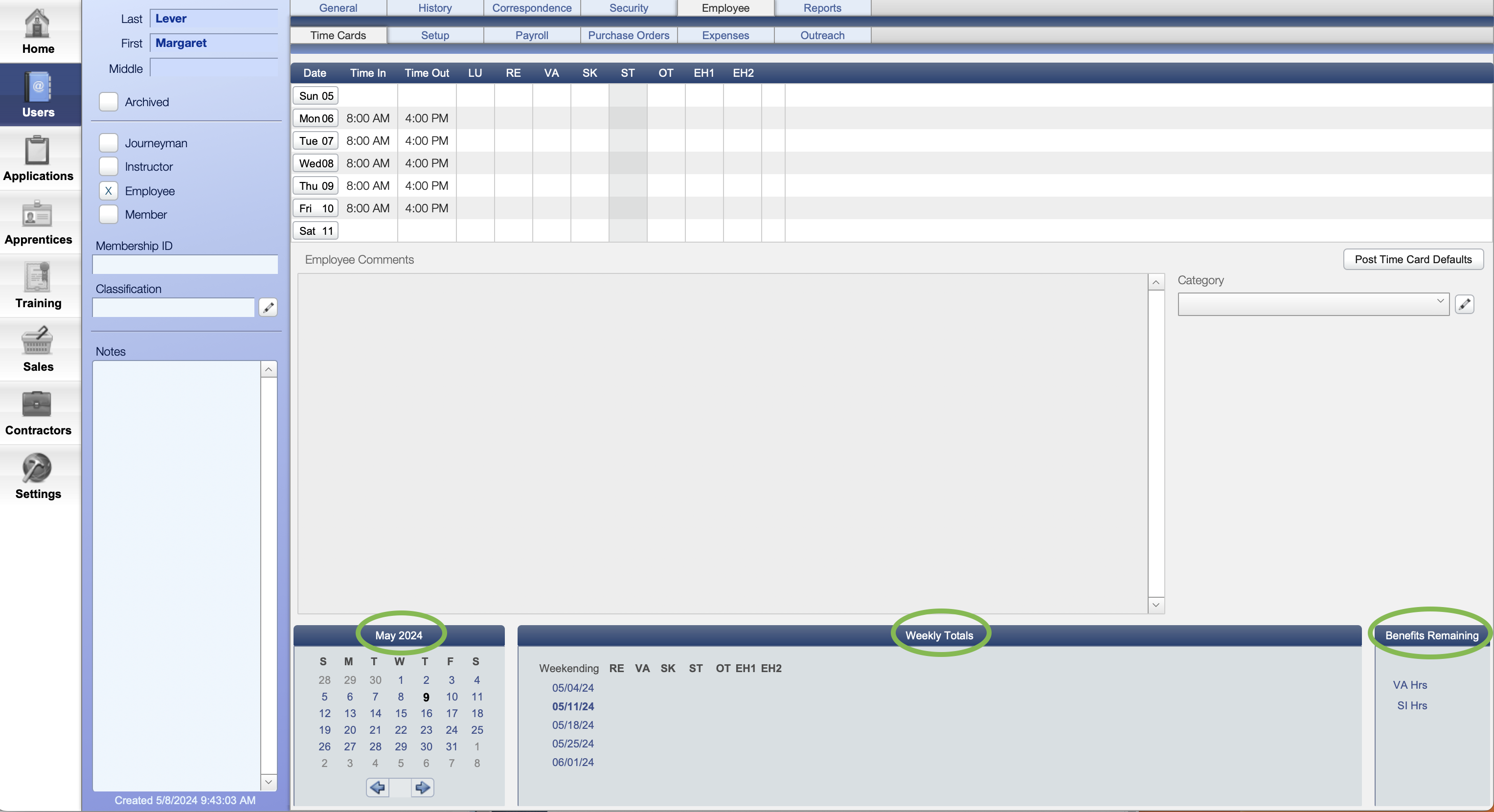This screenshot has width=1494, height=812.
Task: Check the Journeyman checkbox
Action: pyautogui.click(x=109, y=143)
